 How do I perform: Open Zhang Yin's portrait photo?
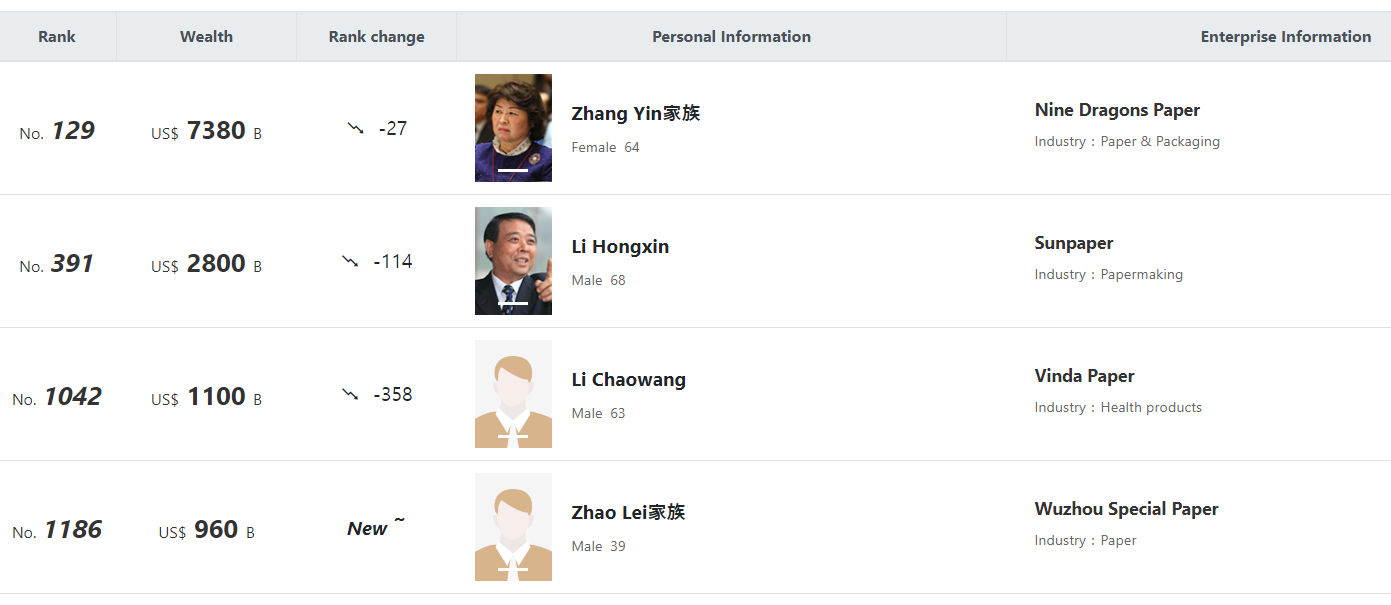pyautogui.click(x=513, y=128)
